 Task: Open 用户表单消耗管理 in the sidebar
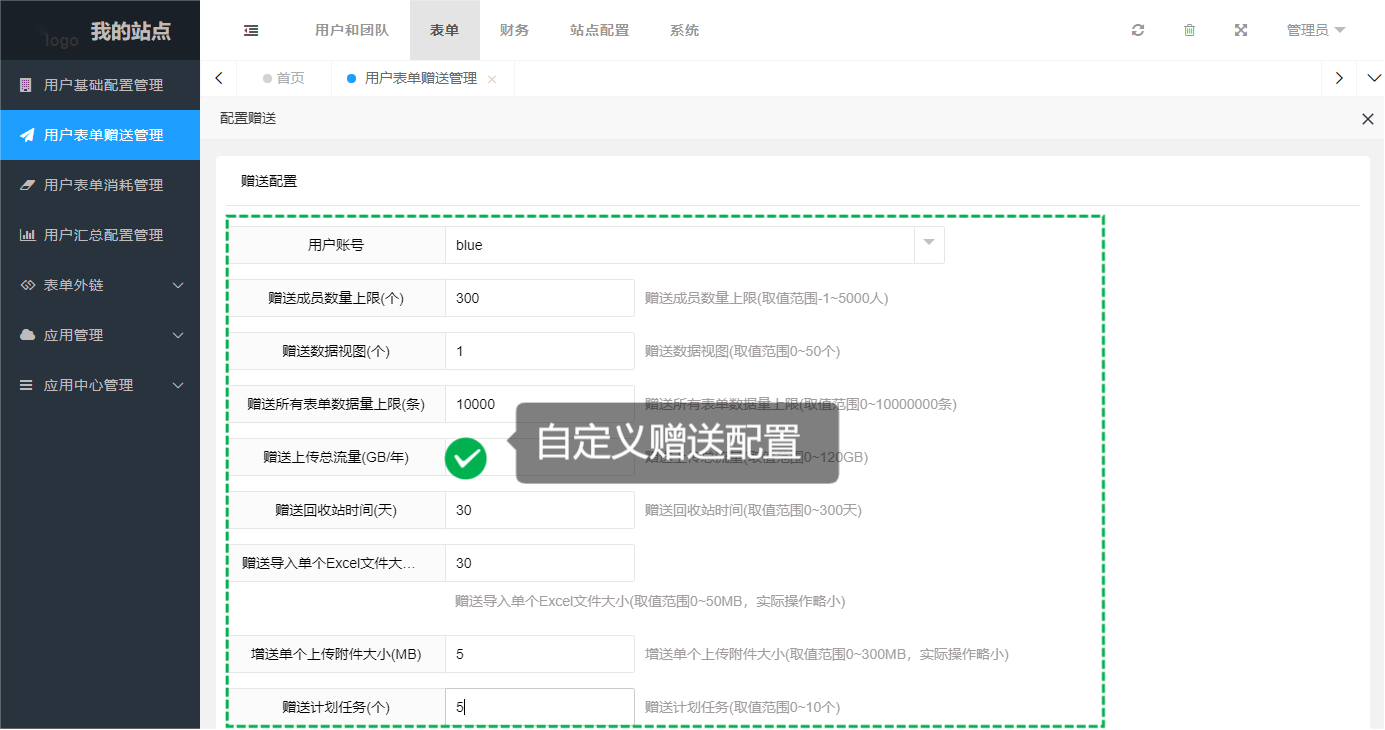102,185
